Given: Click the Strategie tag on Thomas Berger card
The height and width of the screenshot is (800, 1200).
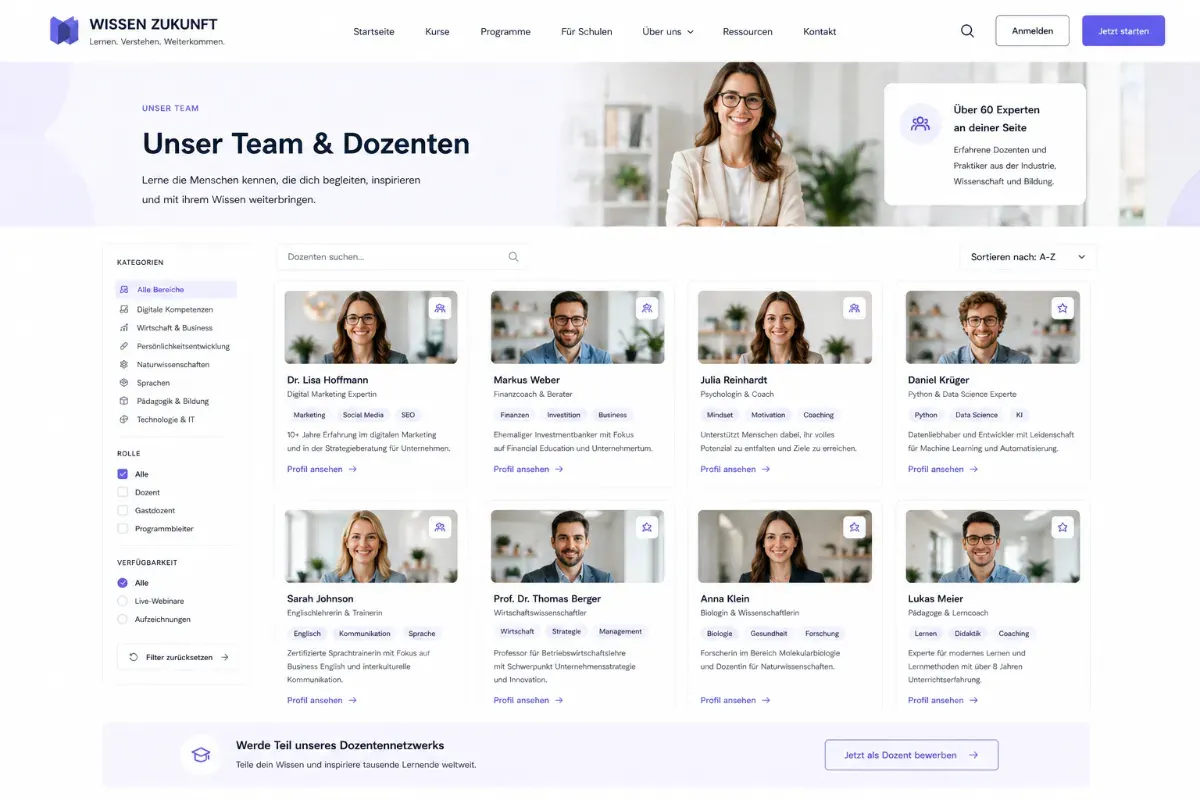Looking at the screenshot, I should 566,632.
